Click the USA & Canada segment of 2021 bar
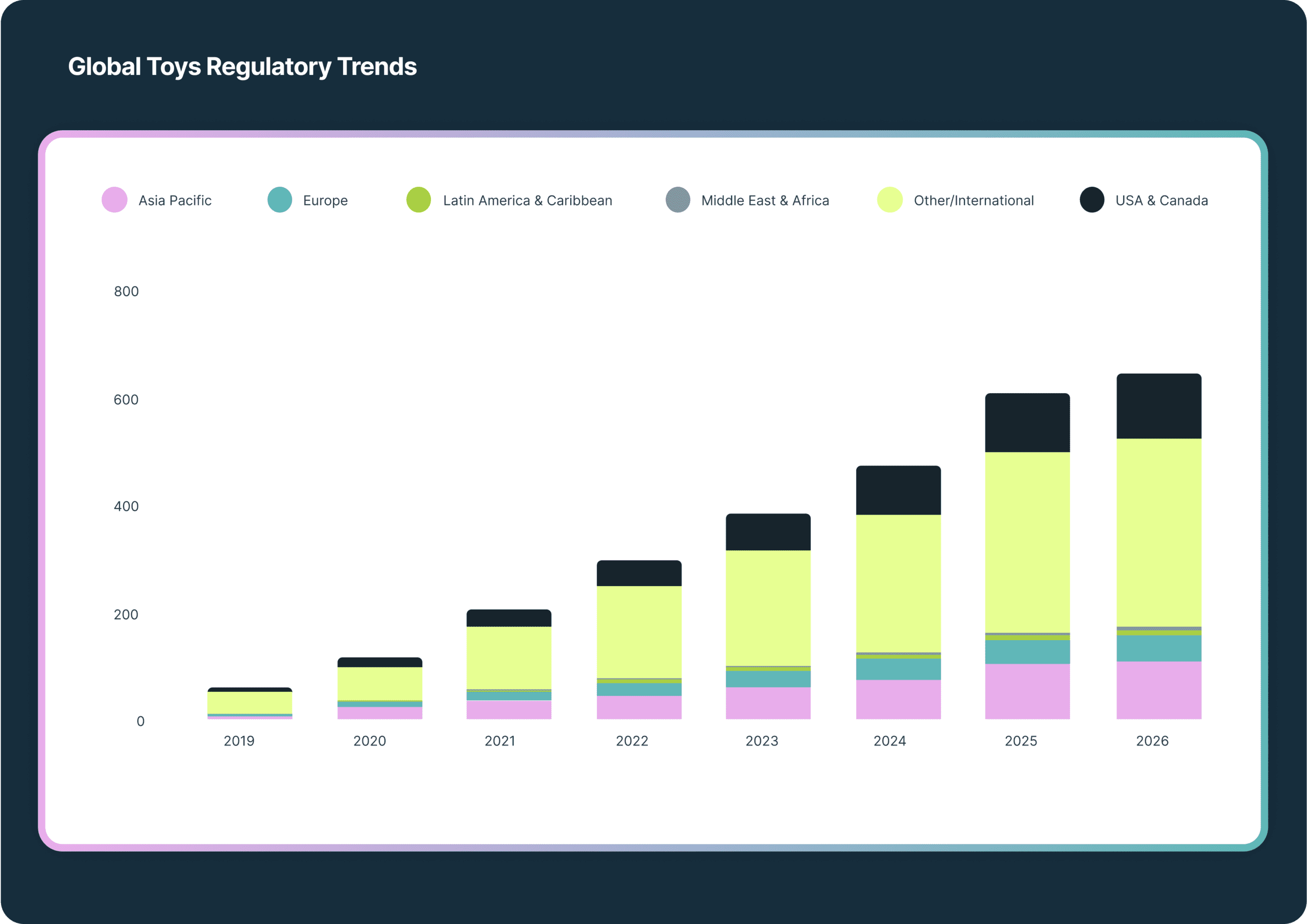This screenshot has width=1307, height=924. pyautogui.click(x=509, y=618)
